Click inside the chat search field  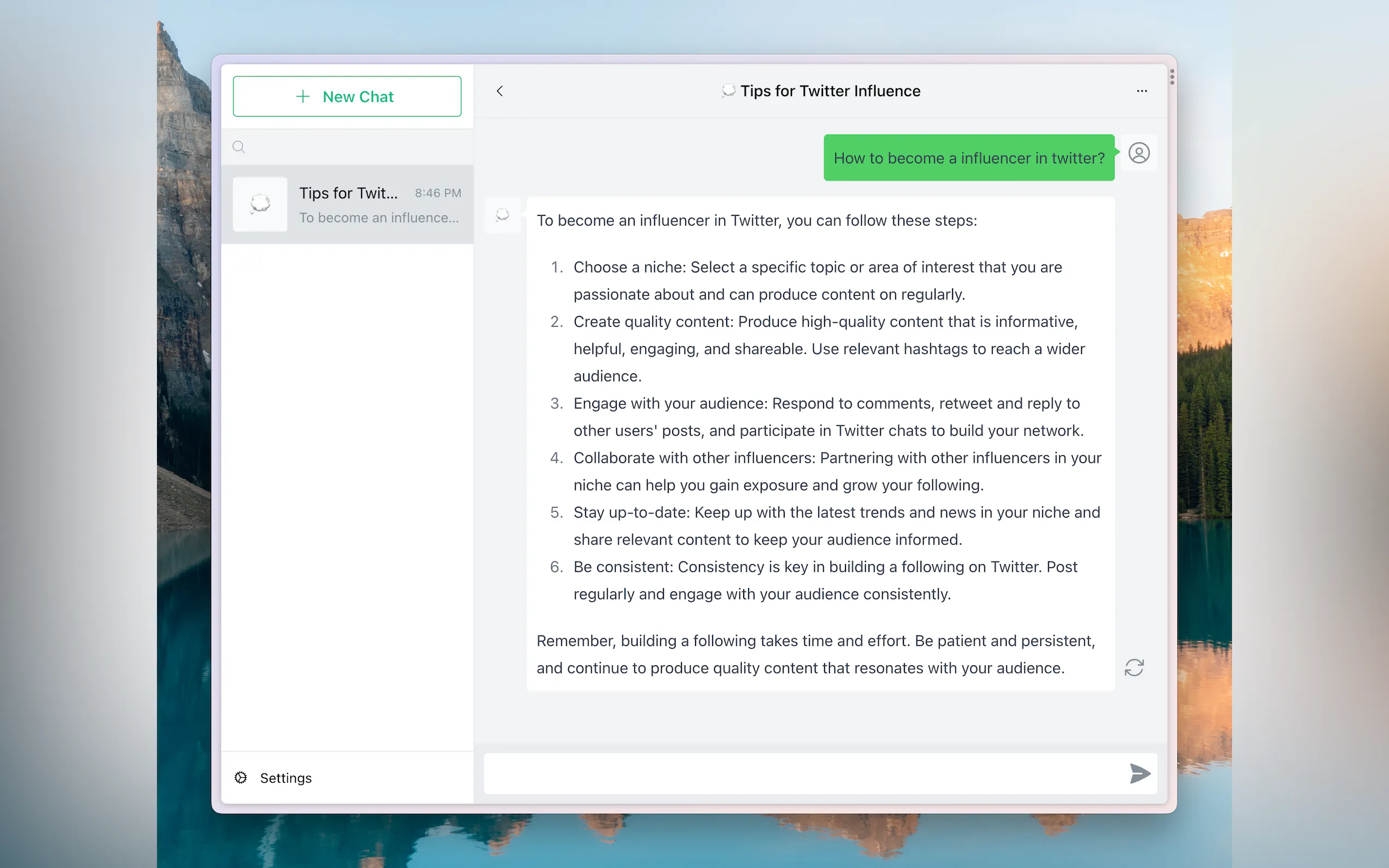(x=356, y=147)
